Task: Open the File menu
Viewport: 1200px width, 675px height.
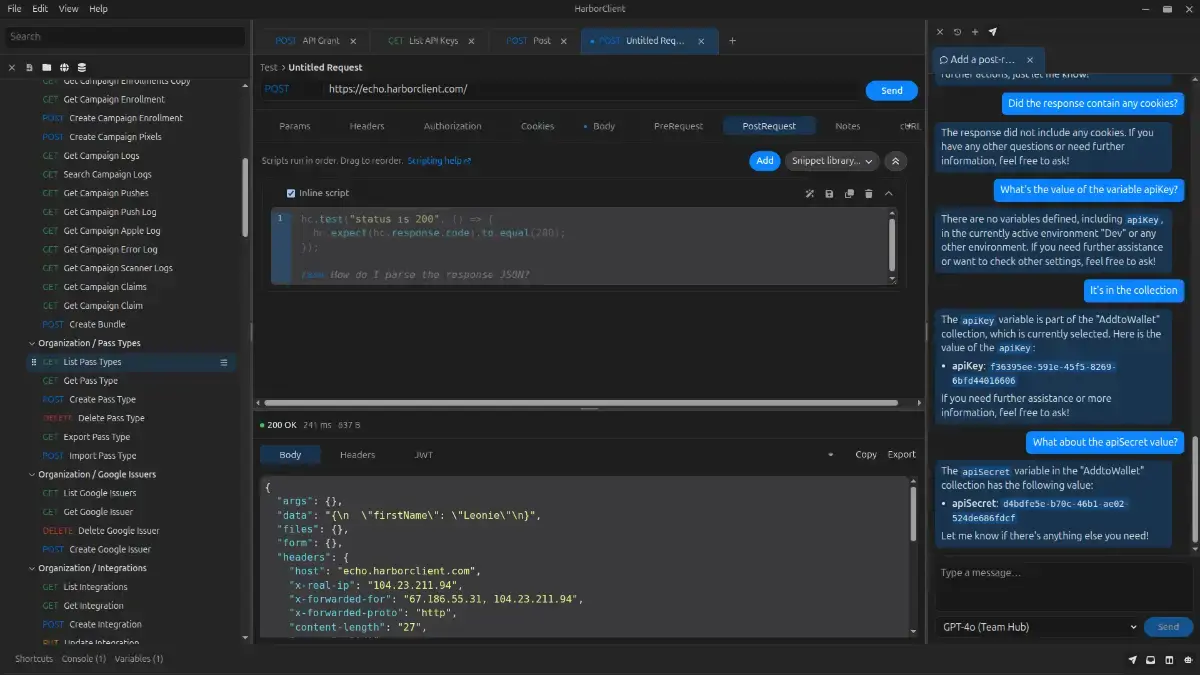Action: (x=14, y=8)
